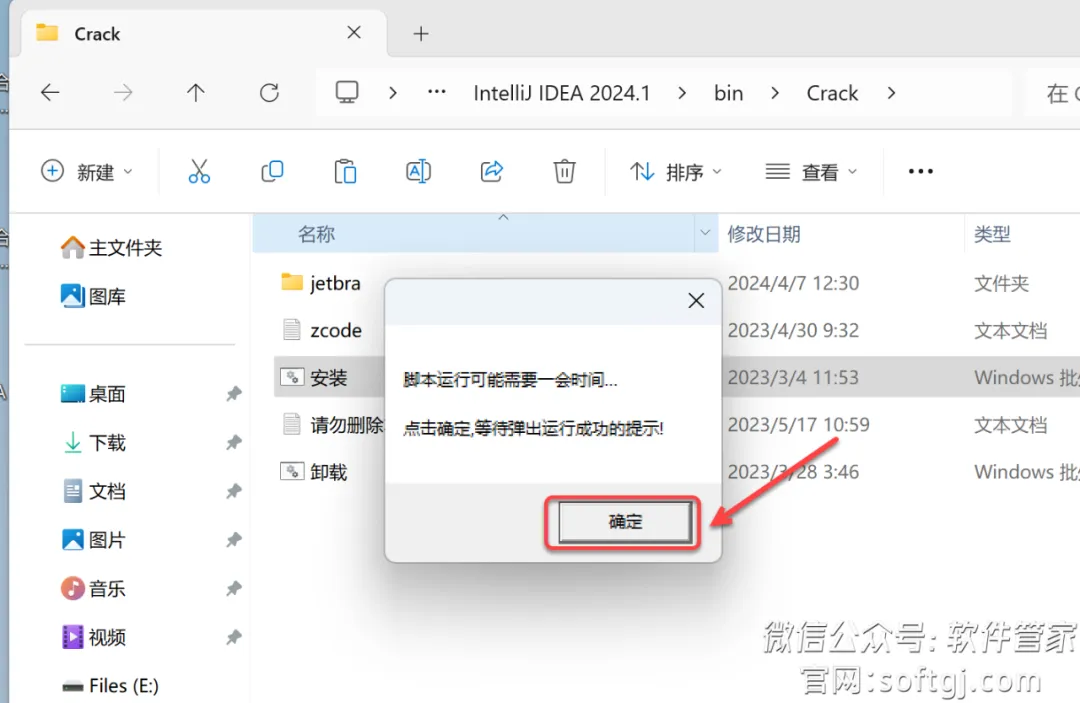This screenshot has height=703, width=1080.
Task: Unpin 图片 using its pin icon
Action: pyautogui.click(x=233, y=541)
